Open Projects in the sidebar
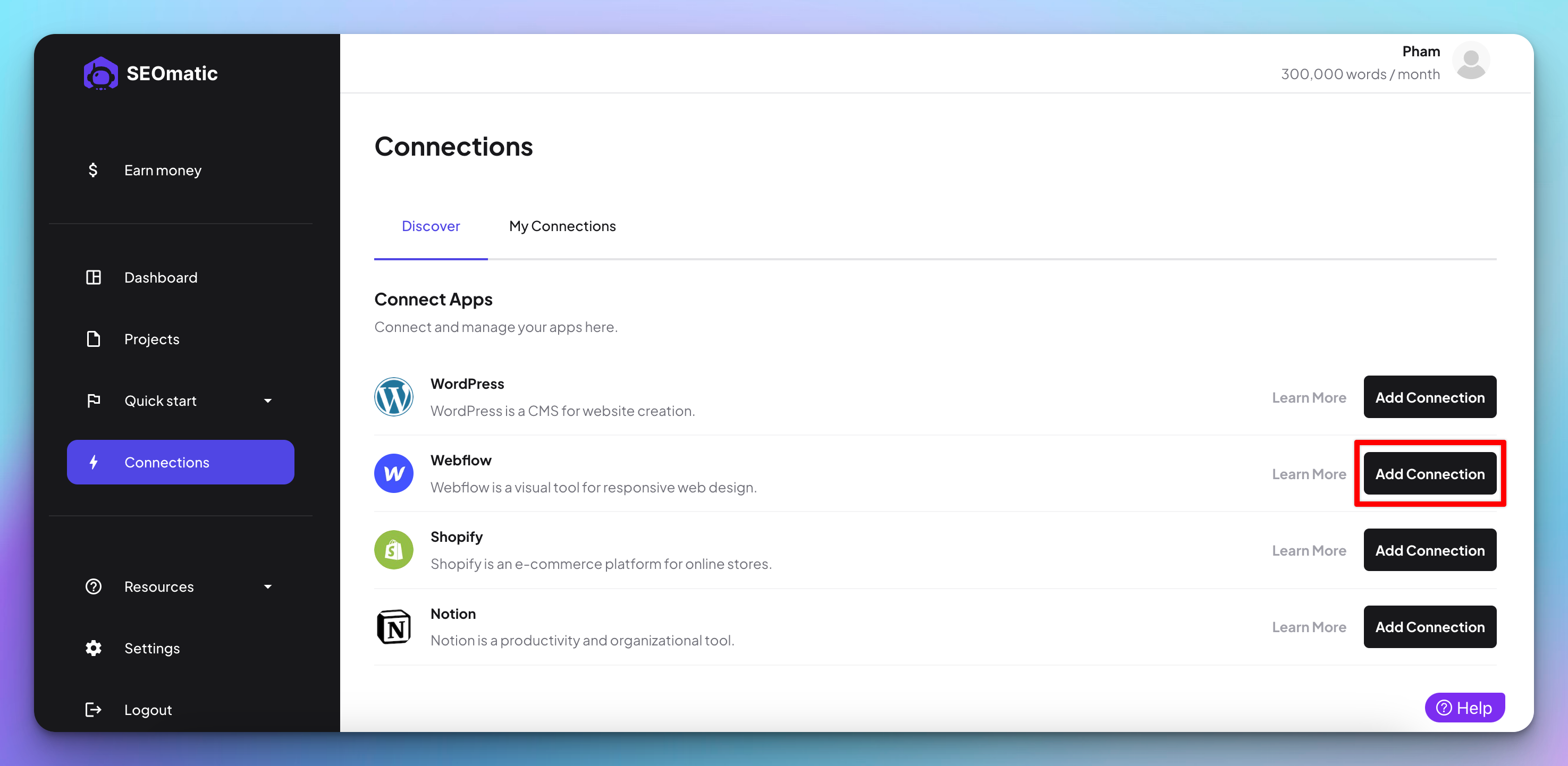 pos(151,339)
